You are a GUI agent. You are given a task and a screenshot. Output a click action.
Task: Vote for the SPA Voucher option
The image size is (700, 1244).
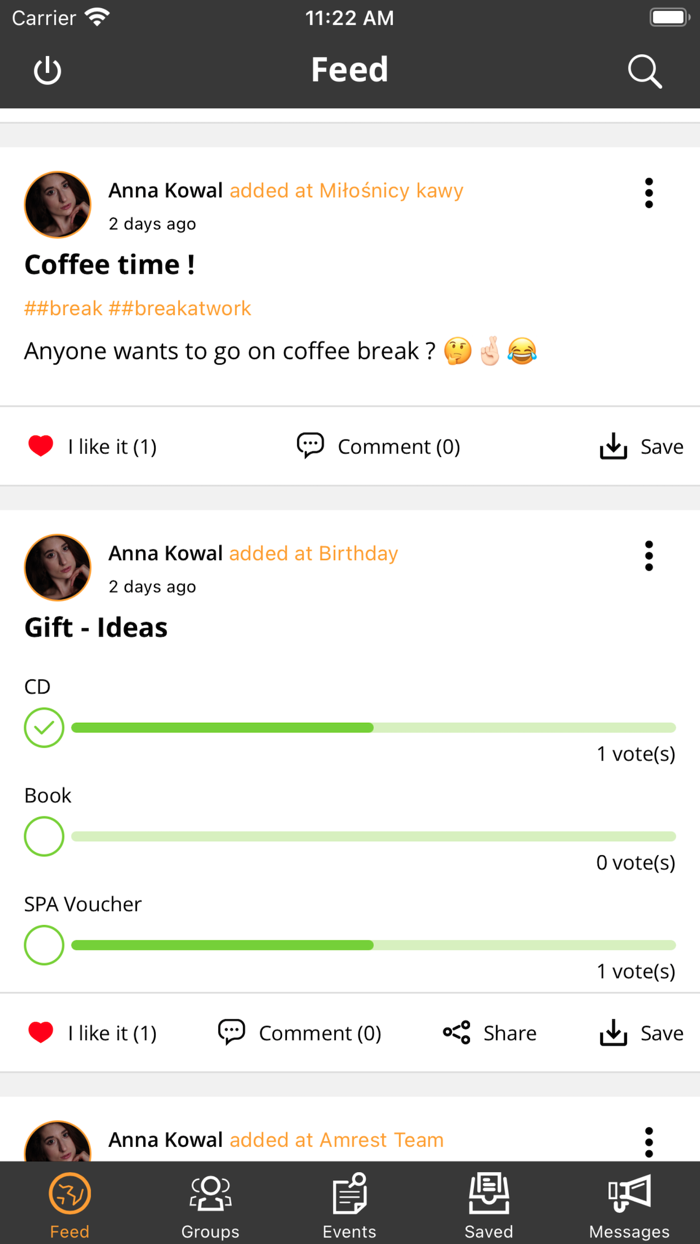coord(44,945)
